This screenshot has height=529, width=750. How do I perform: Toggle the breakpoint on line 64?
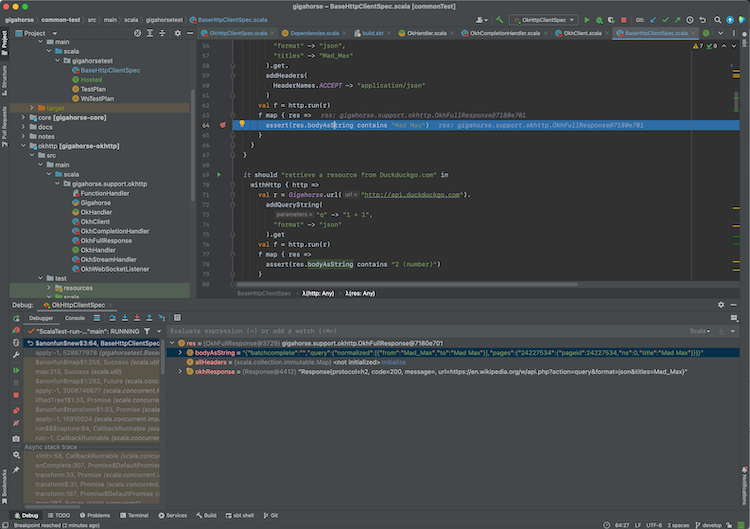221,126
